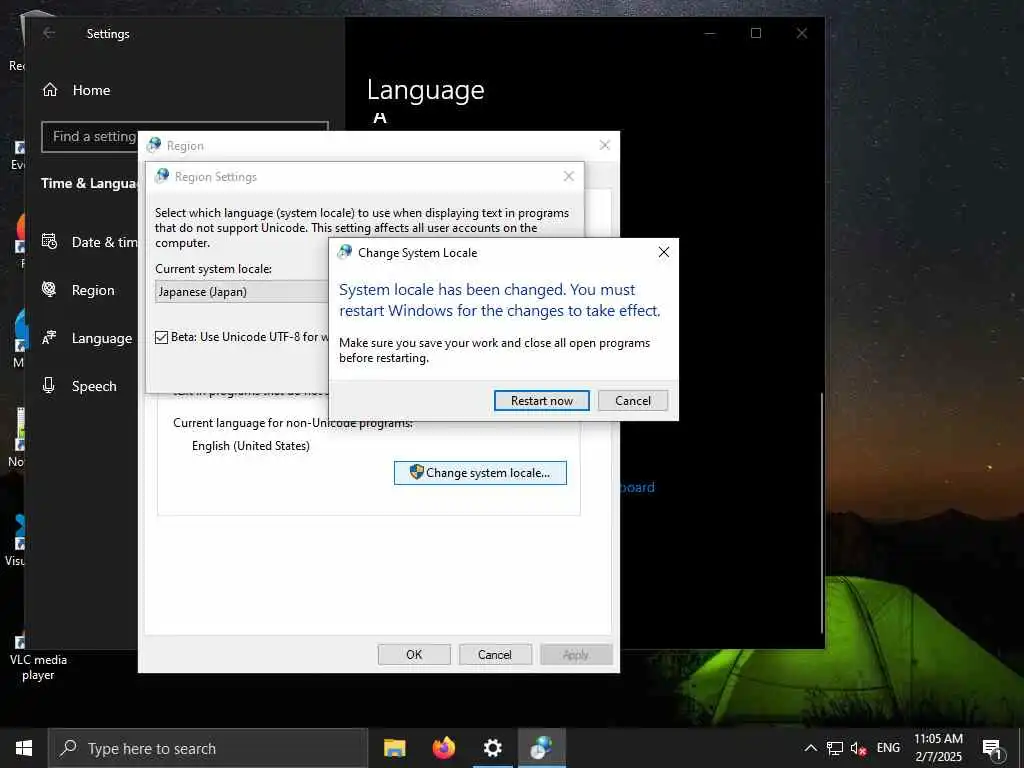This screenshot has width=1024, height=768.
Task: Open File Explorer from taskbar
Action: [x=394, y=748]
